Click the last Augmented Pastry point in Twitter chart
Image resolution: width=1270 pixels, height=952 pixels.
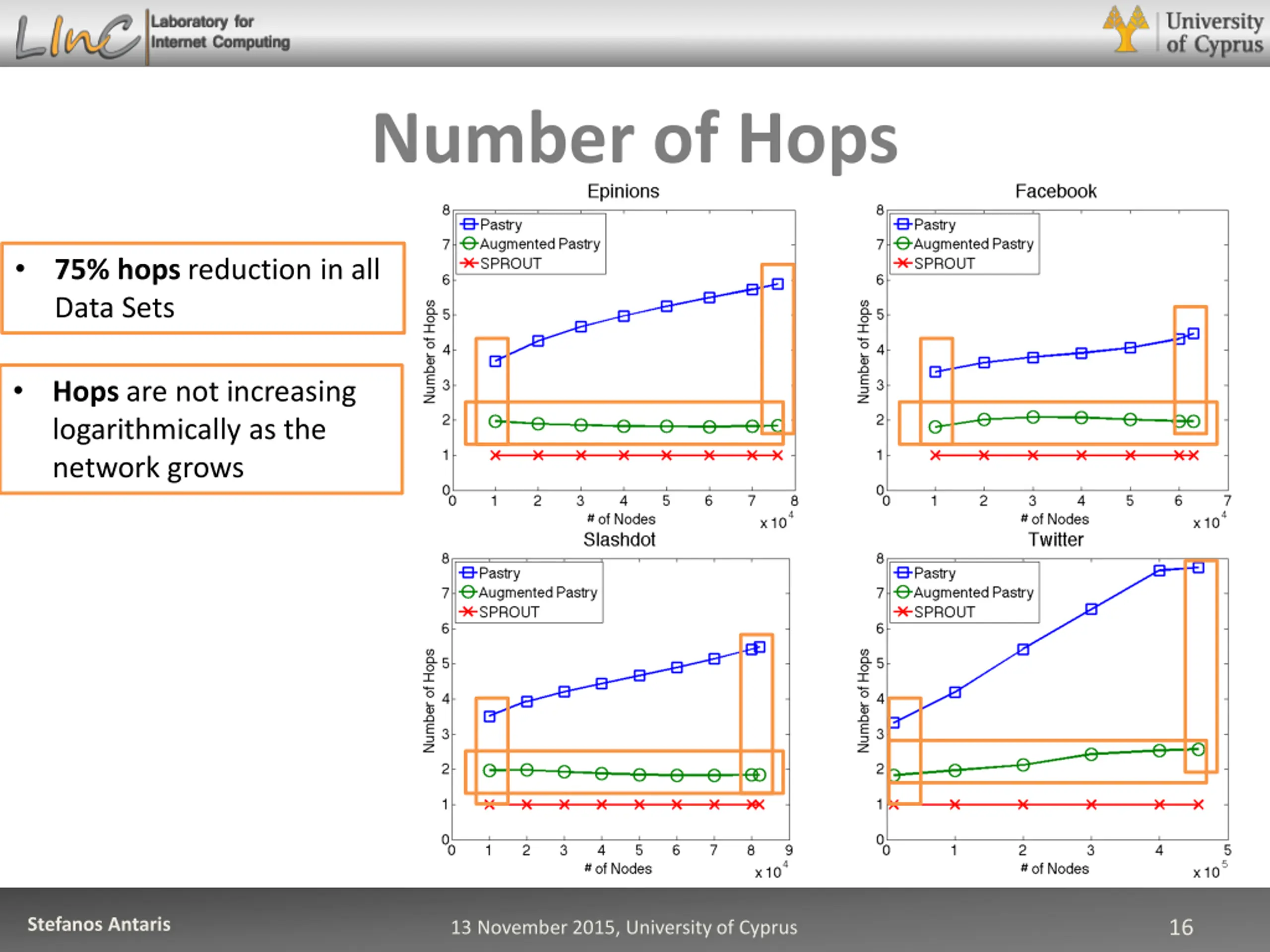(x=1198, y=749)
